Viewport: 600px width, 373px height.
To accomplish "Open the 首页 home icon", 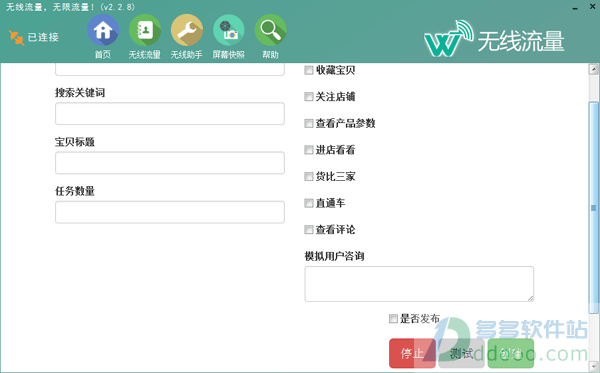I will (x=103, y=30).
